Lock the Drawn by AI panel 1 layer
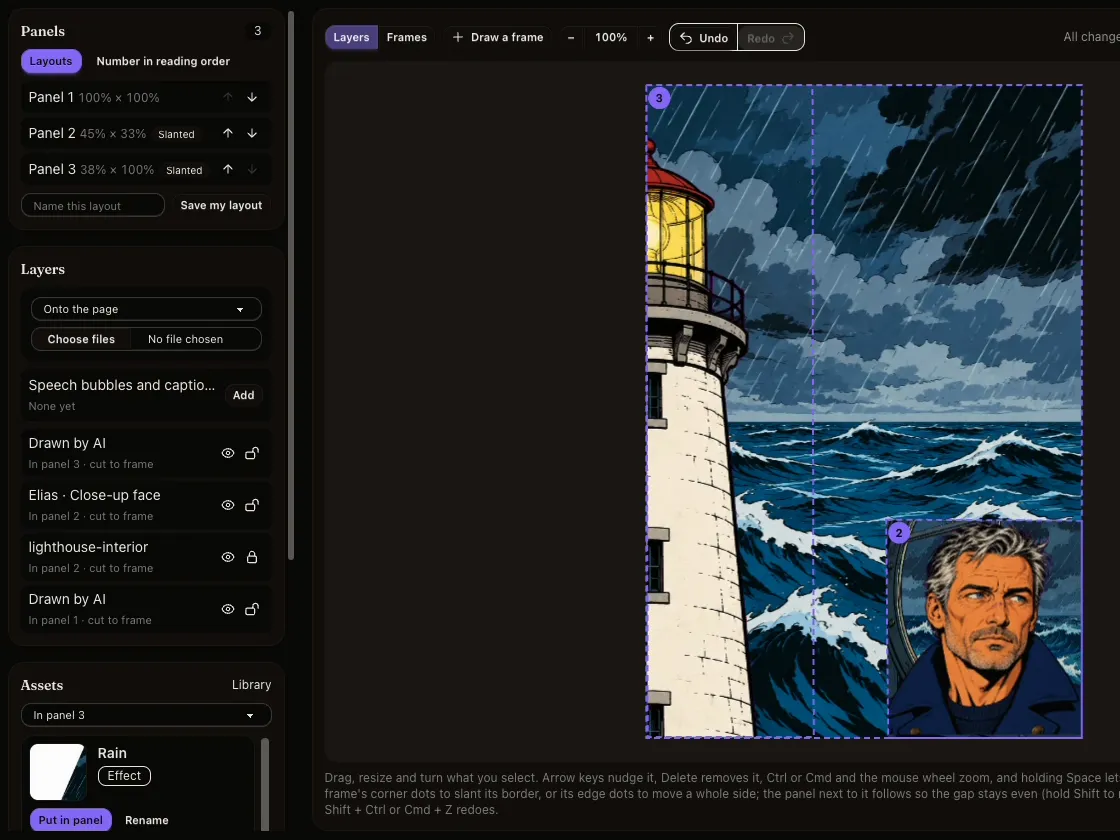 click(x=252, y=609)
